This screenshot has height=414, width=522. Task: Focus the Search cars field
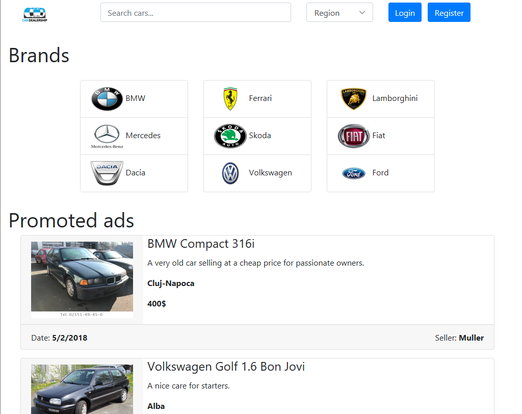(195, 13)
